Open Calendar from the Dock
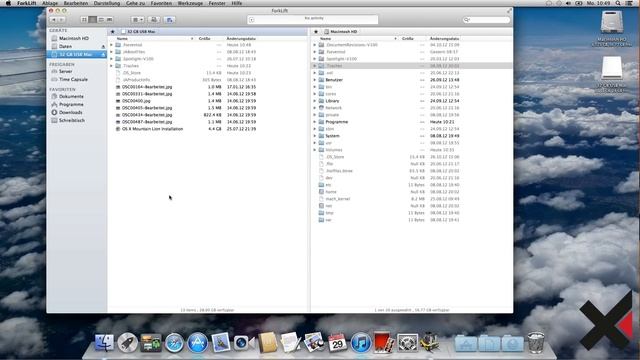The image size is (640, 360). 338,342
